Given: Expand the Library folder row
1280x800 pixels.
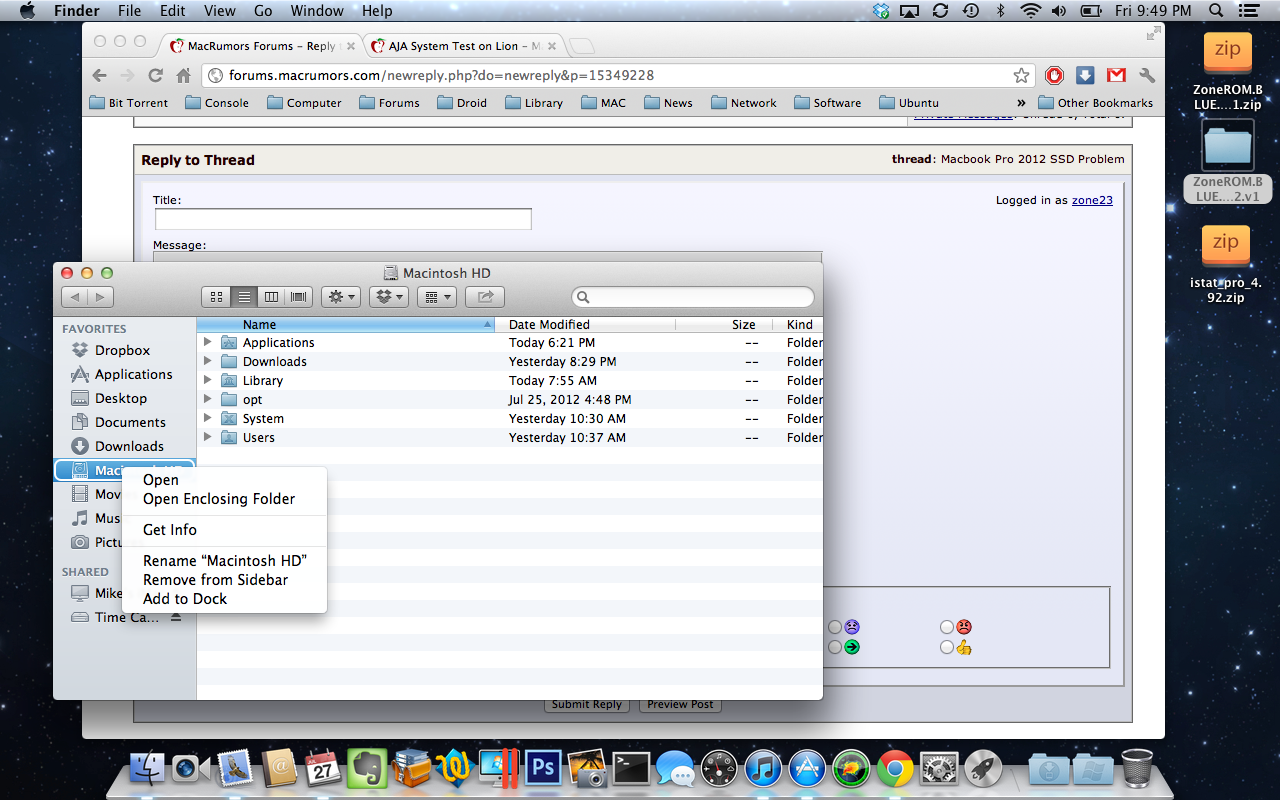Looking at the screenshot, I should point(208,380).
